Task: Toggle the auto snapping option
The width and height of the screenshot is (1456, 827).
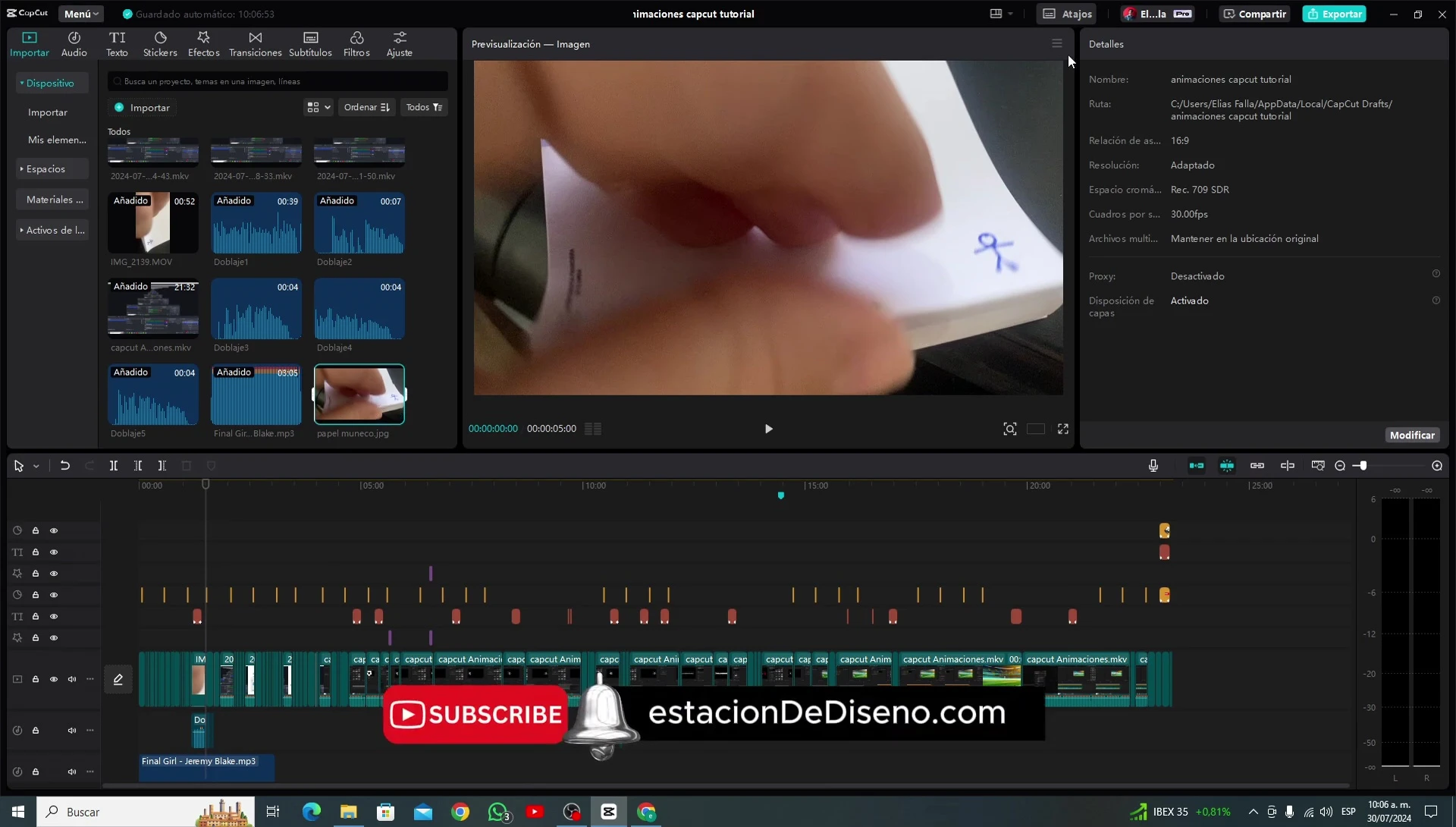Action: [x=1227, y=466]
